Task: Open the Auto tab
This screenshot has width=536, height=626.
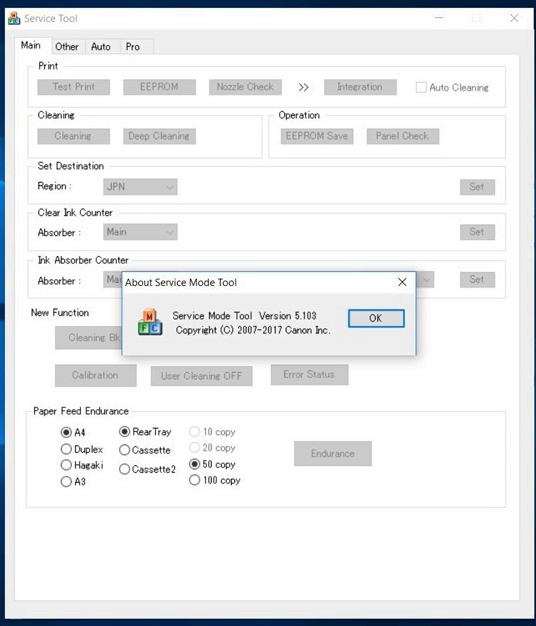Action: coord(101,47)
